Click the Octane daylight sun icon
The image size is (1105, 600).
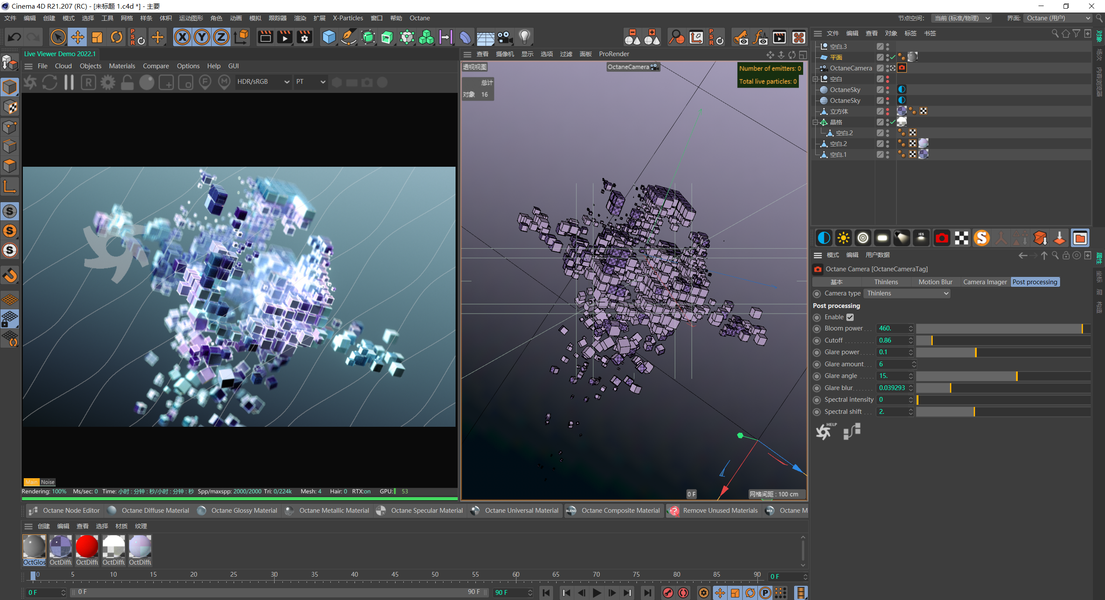(x=843, y=238)
